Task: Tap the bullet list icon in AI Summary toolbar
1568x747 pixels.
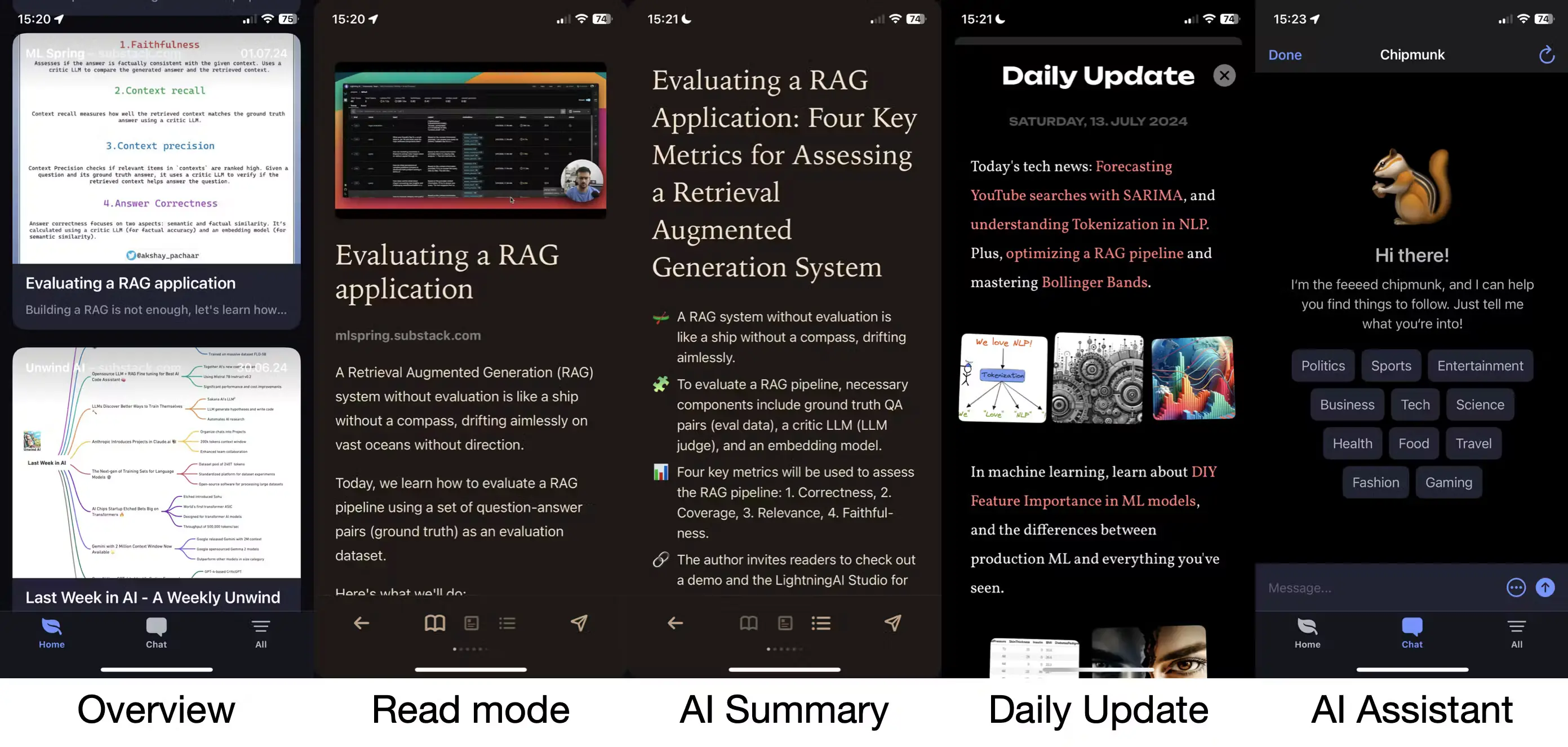Action: [821, 622]
